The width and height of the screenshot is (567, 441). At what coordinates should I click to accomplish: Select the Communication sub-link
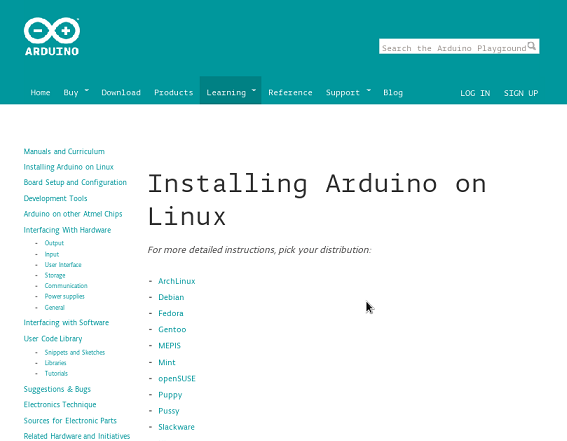[66, 286]
